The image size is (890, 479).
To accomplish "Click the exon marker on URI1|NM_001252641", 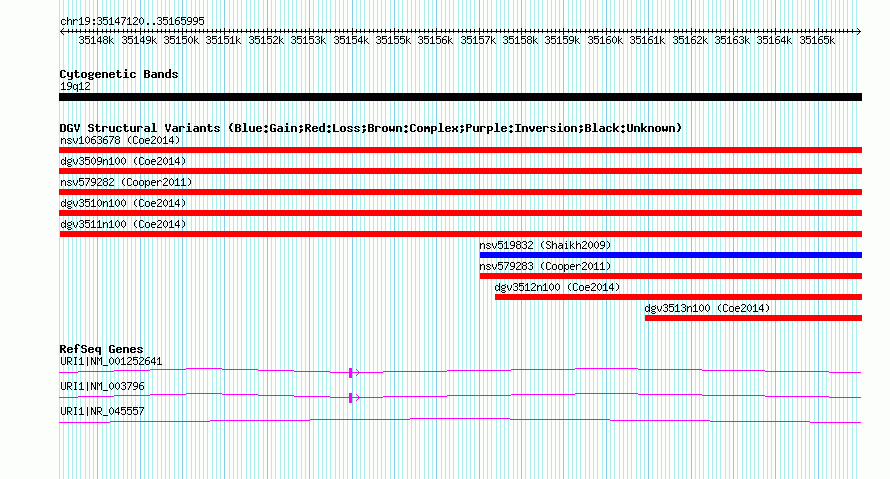I will [351, 373].
